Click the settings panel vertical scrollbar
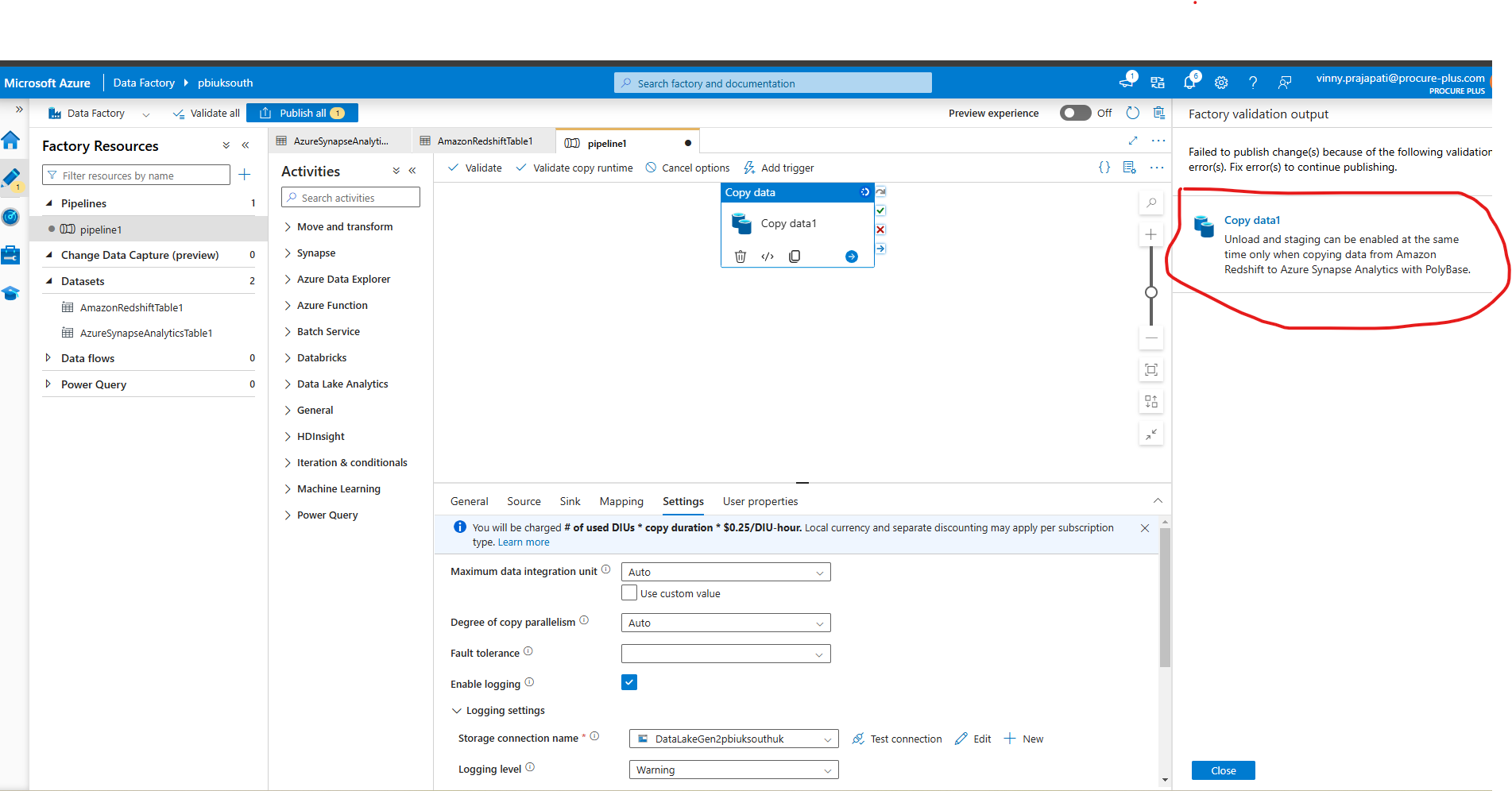Viewport: 1512px width, 791px height. coord(1165,597)
